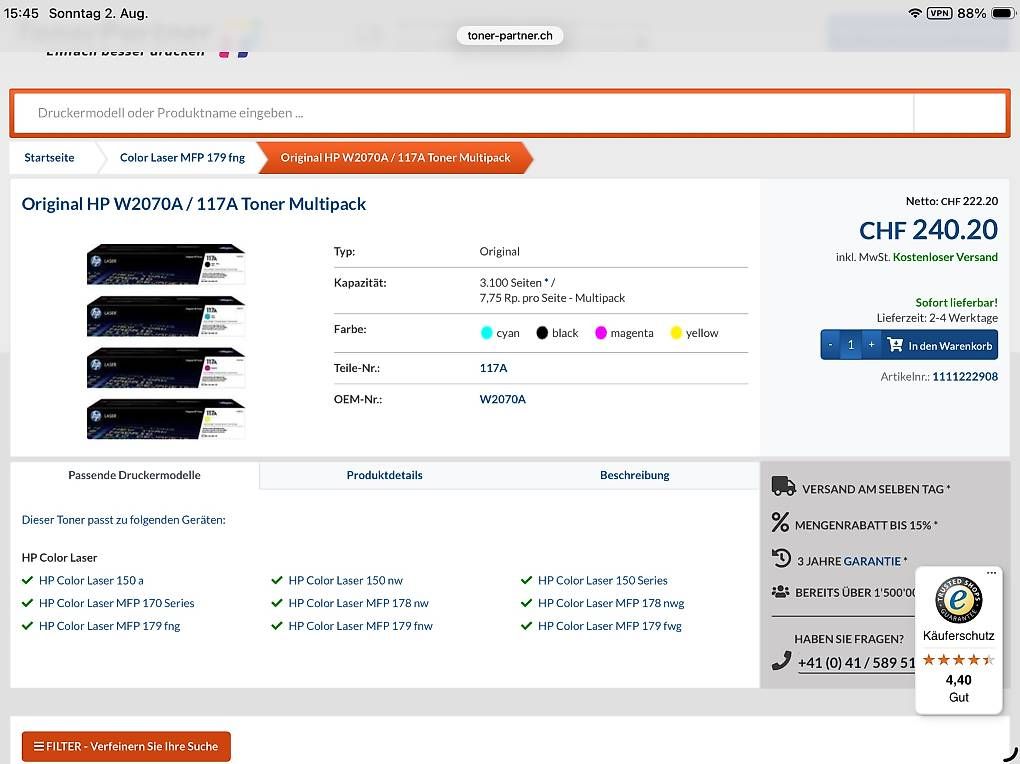The height and width of the screenshot is (764, 1020).
Task: Select the cyan color swatch
Action: (486, 333)
